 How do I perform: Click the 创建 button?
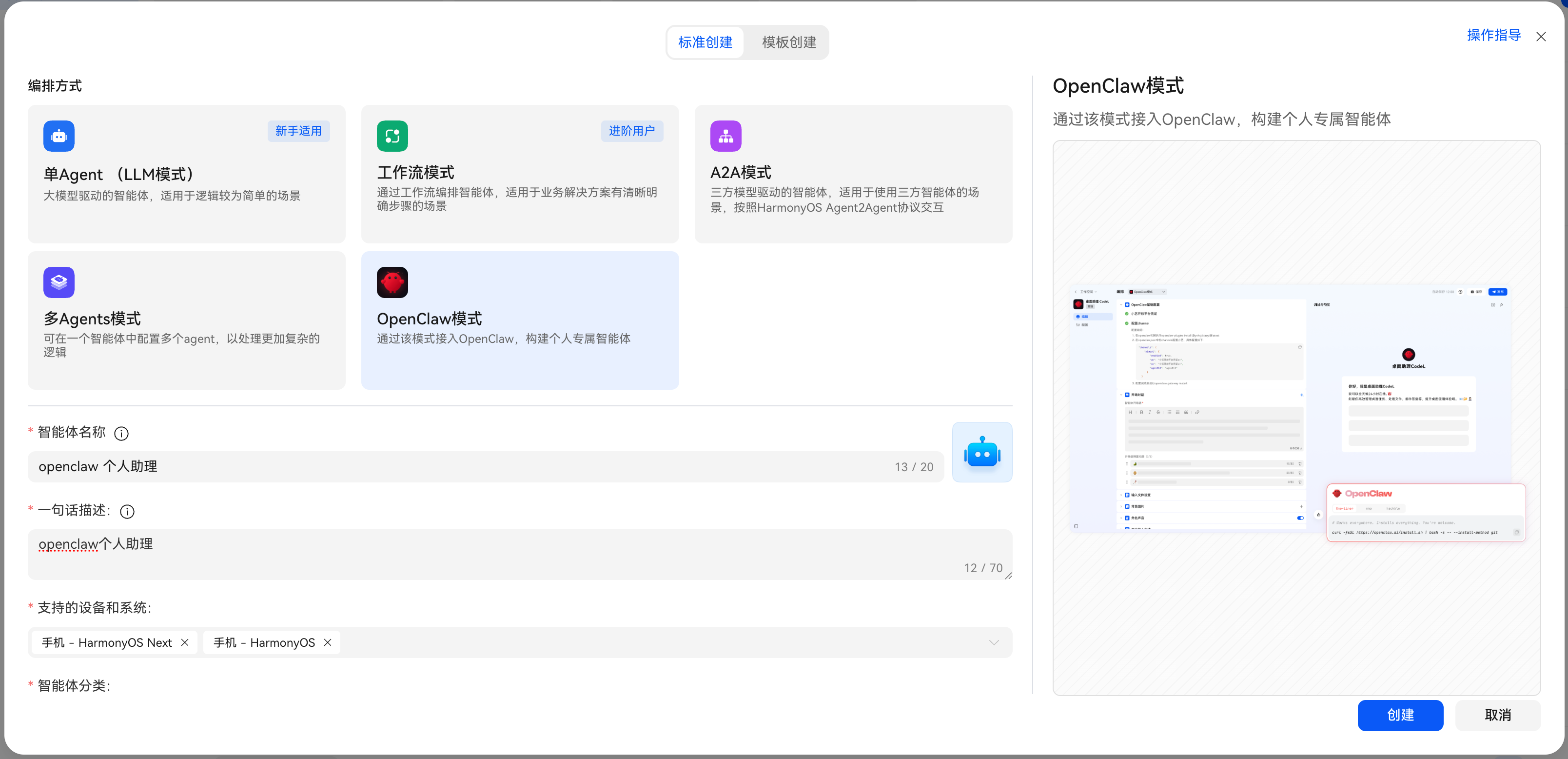click(x=1400, y=715)
